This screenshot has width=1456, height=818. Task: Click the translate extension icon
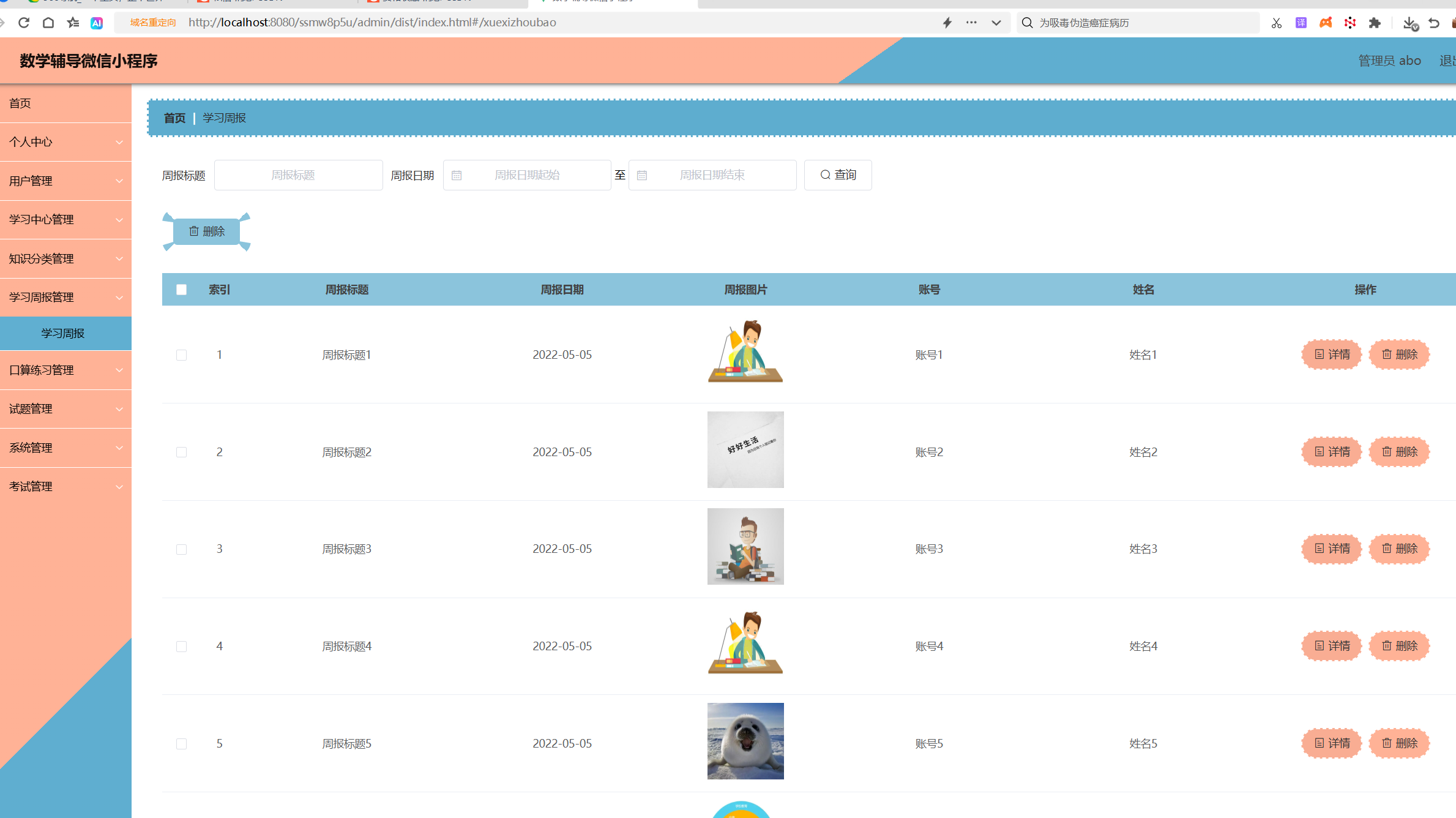[x=1301, y=23]
